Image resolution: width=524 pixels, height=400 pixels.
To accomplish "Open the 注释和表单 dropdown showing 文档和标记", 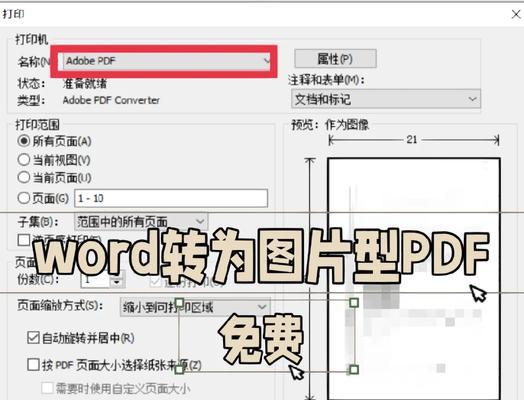I will 386,99.
